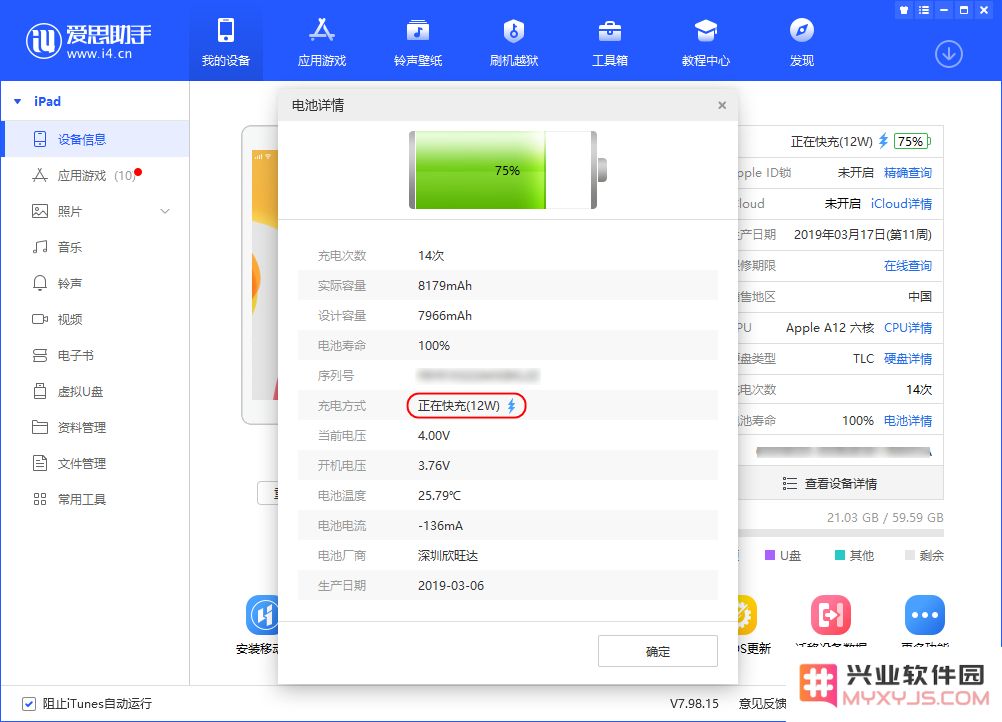Open the 工具箱 tab
The height and width of the screenshot is (722, 1002).
pyautogui.click(x=610, y=42)
